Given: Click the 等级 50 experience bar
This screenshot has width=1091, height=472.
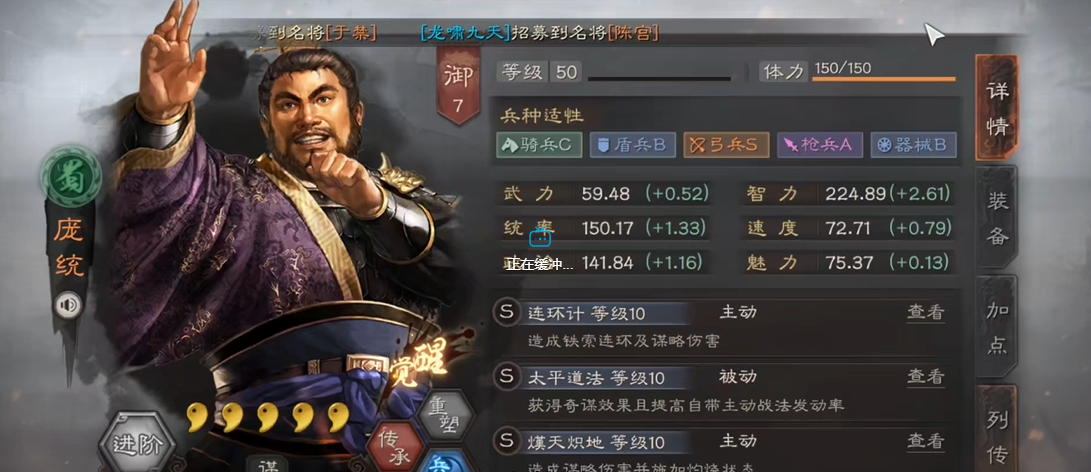Looking at the screenshot, I should tap(659, 79).
